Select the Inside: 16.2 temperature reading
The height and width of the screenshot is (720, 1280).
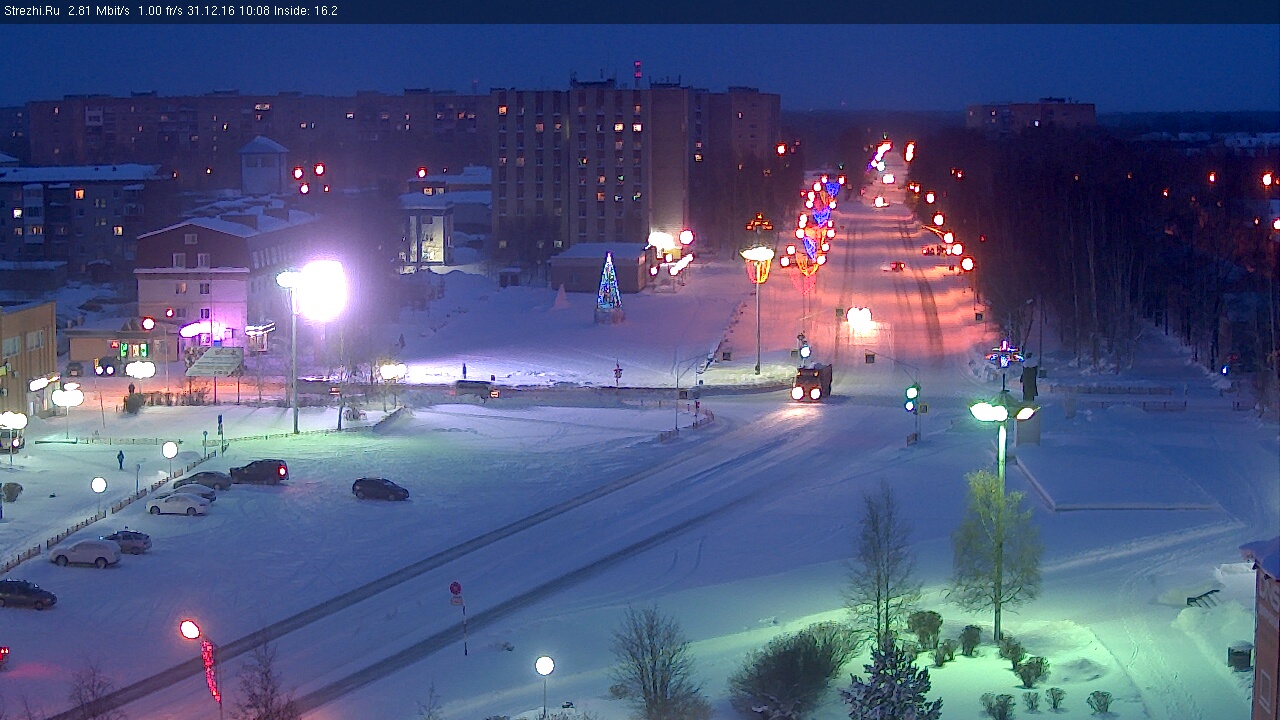point(305,11)
